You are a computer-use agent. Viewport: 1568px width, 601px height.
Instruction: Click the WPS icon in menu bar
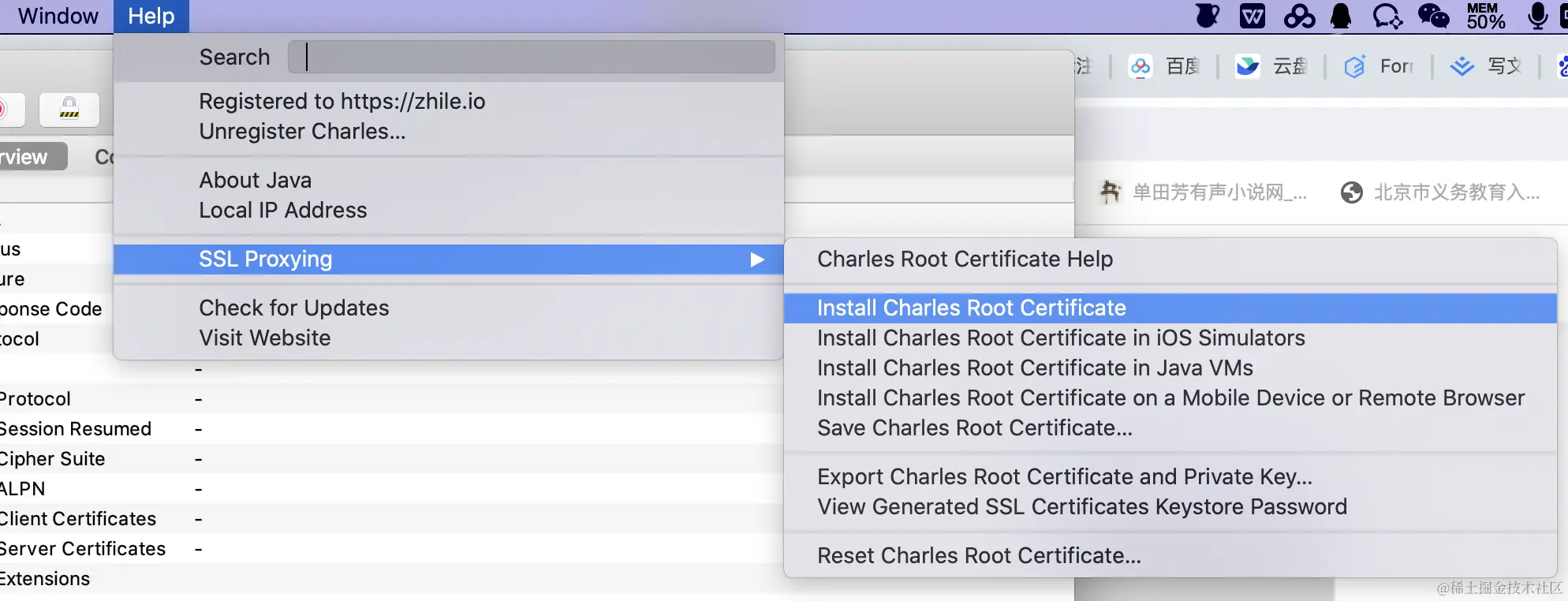pos(1253,16)
